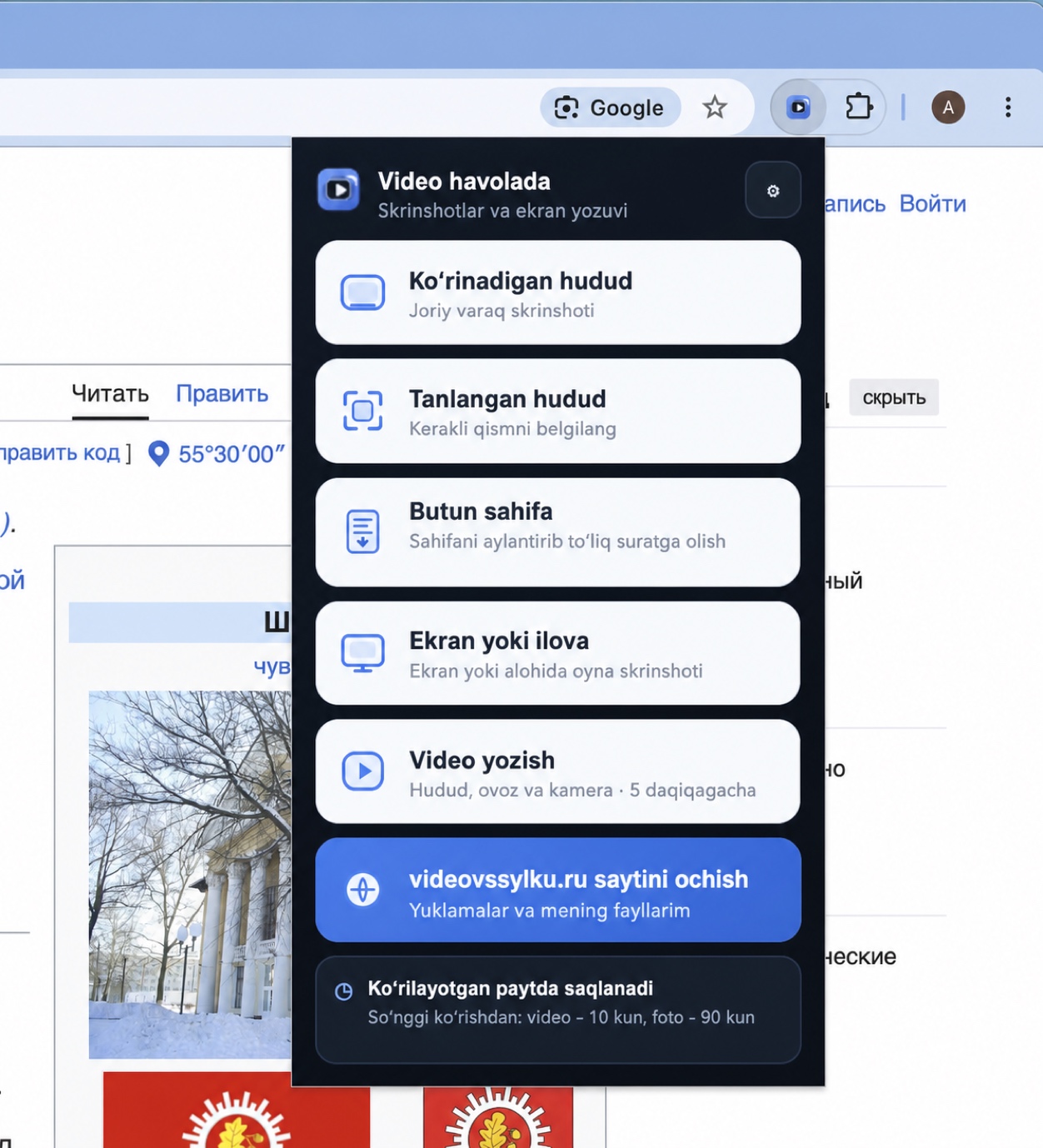Pick the Ekran yoki ilova option
This screenshot has height=1148, width=1043.
click(x=558, y=653)
